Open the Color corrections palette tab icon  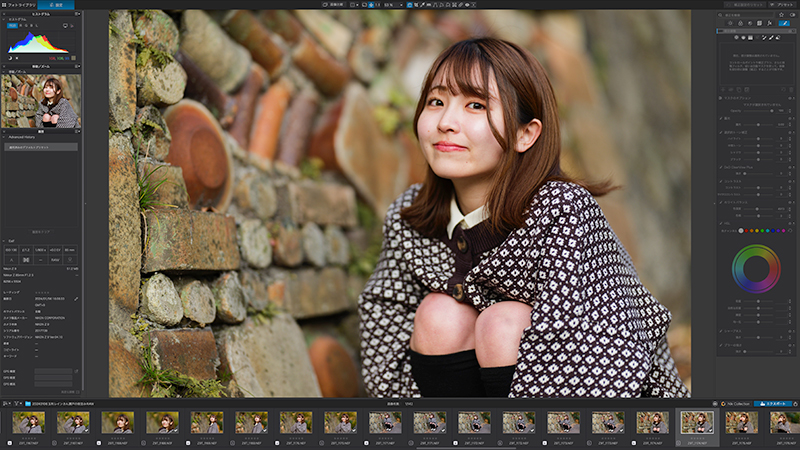click(x=740, y=23)
